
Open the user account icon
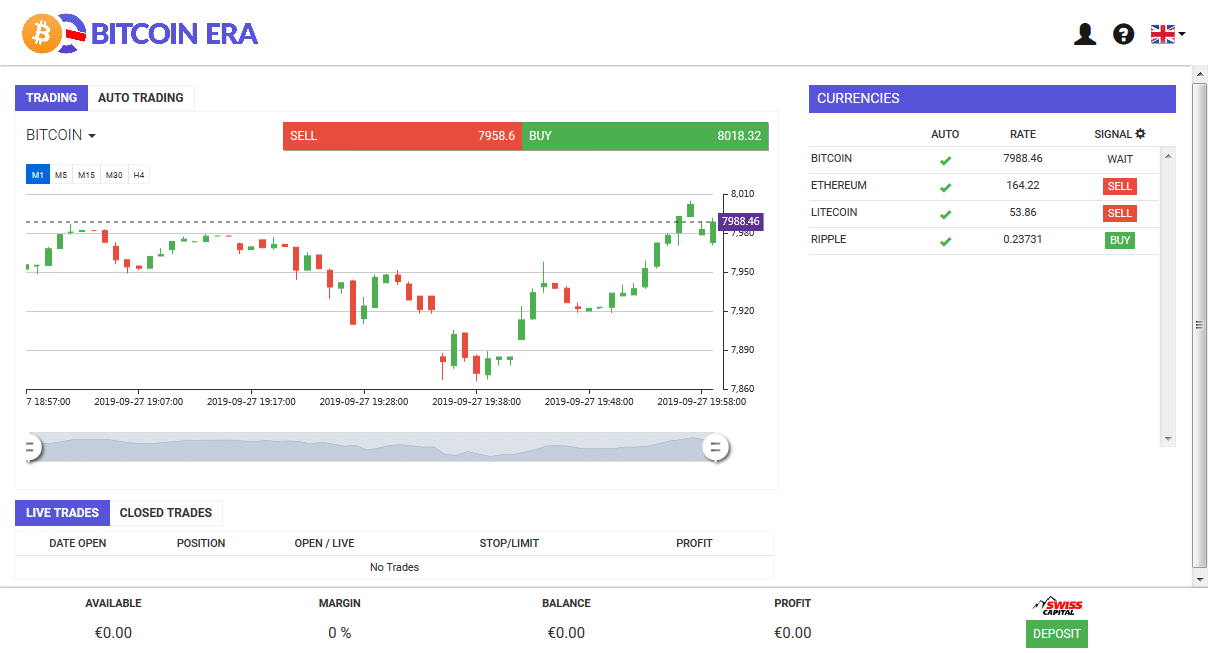tap(1085, 33)
